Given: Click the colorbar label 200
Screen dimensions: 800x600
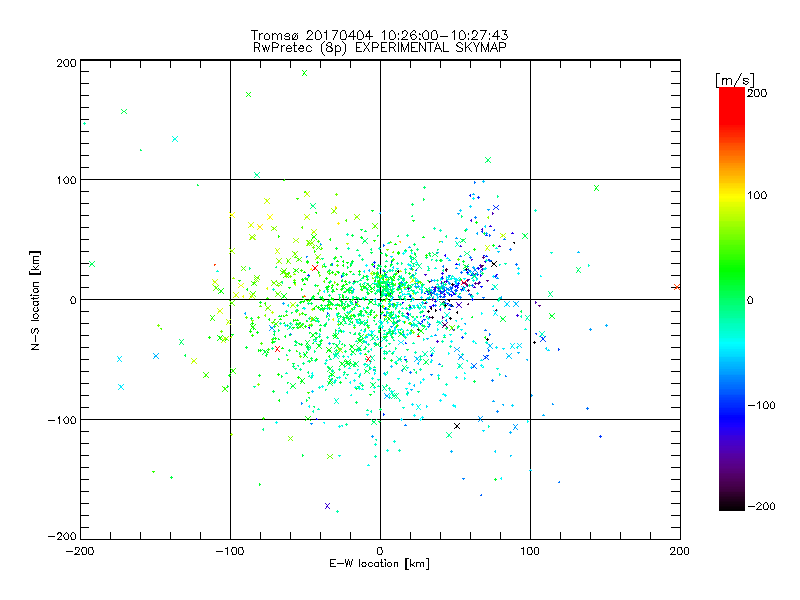Looking at the screenshot, I should pyautogui.click(x=757, y=93).
